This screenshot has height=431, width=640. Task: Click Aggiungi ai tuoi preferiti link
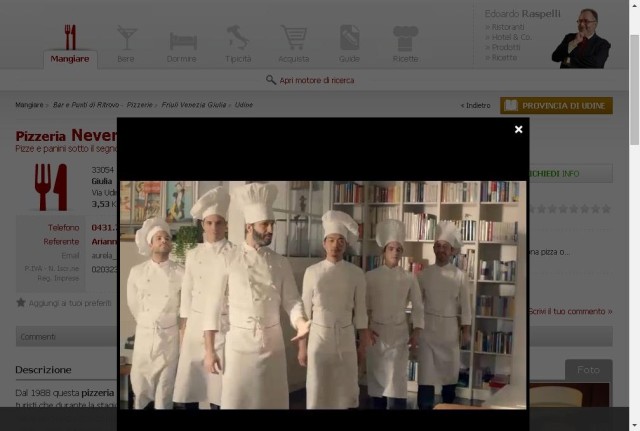click(x=70, y=303)
